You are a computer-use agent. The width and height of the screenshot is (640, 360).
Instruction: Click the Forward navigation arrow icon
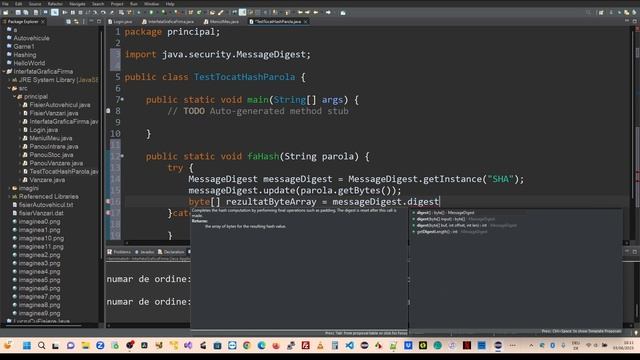[x=328, y=13]
